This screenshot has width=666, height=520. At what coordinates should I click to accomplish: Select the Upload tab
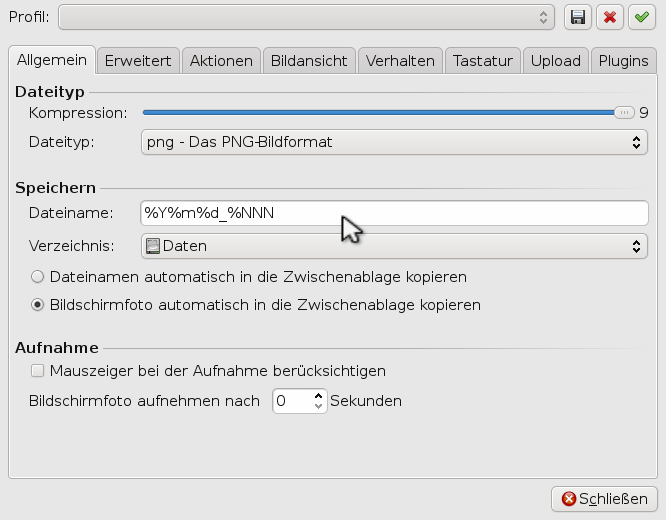point(555,61)
